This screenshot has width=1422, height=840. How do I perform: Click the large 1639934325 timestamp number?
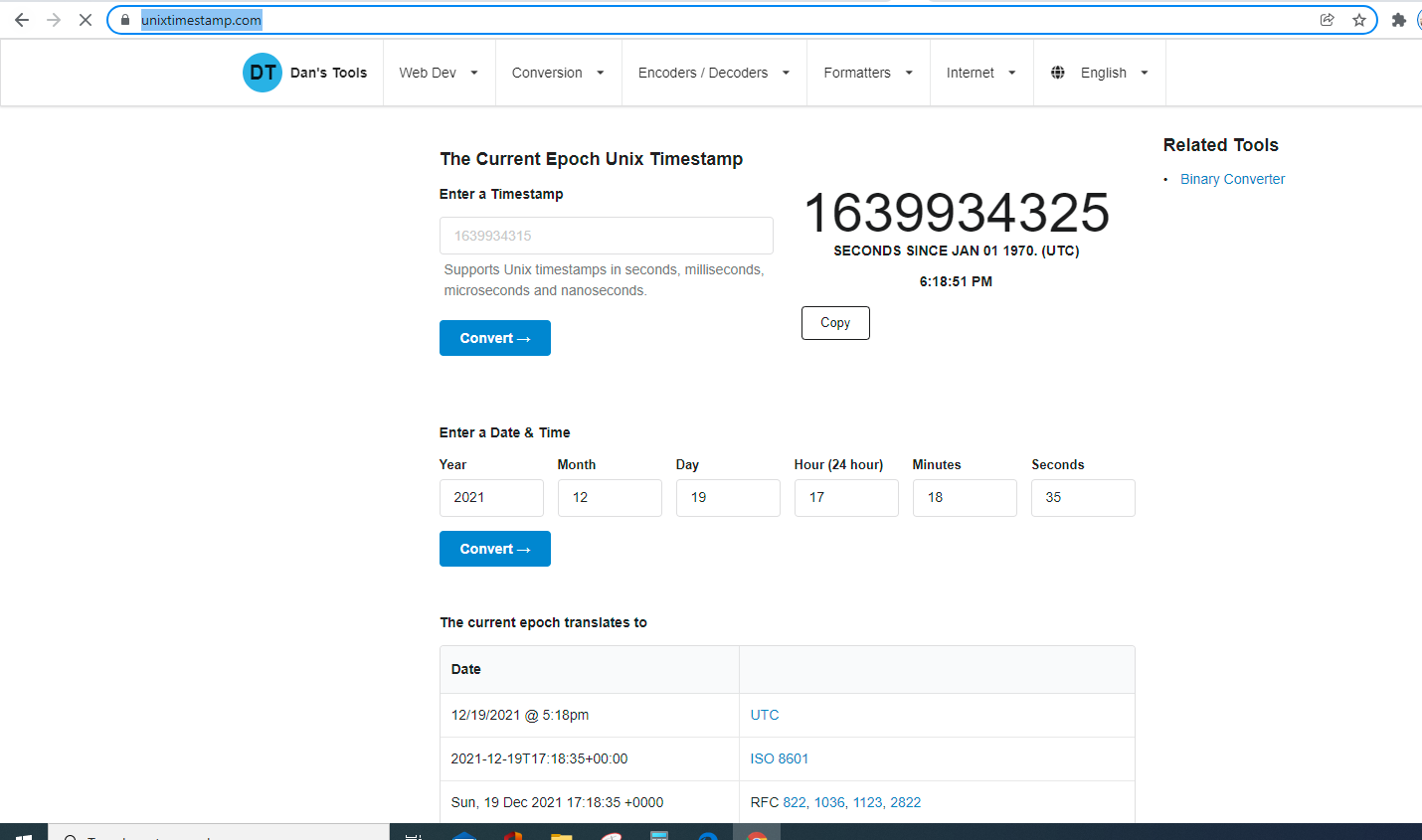coord(957,213)
